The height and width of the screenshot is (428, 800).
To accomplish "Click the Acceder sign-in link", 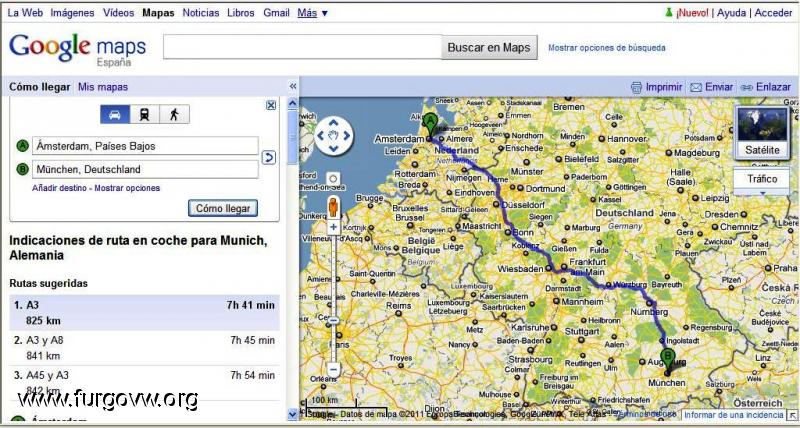I will tap(773, 13).
